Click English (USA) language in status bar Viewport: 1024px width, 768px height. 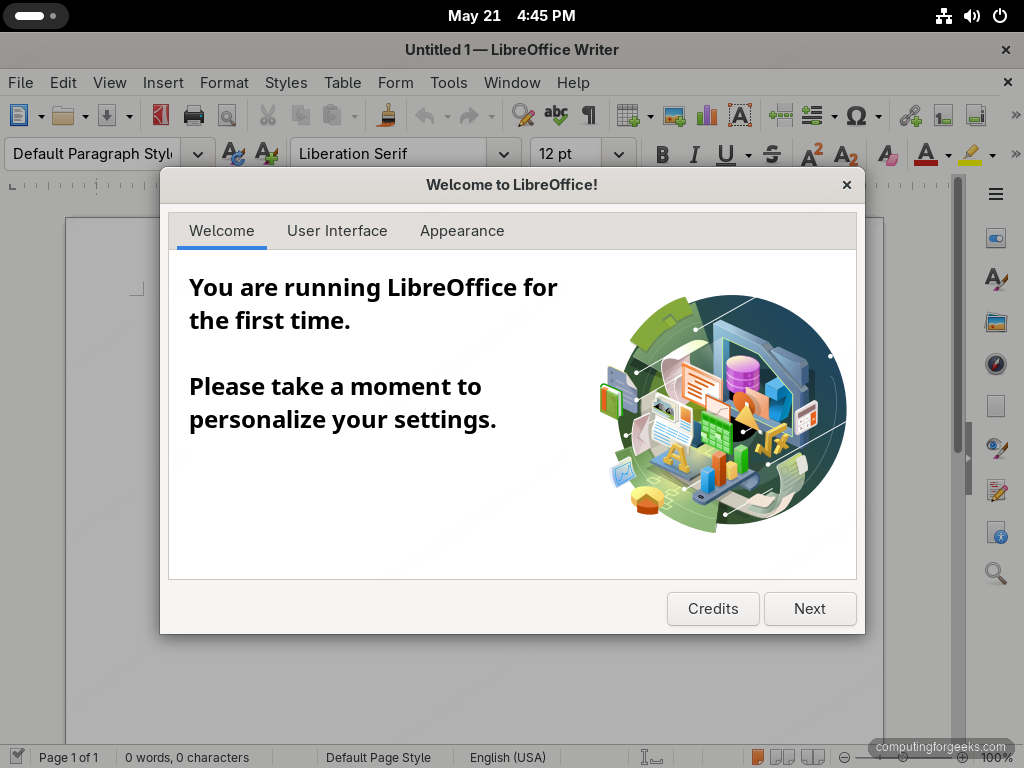508,758
